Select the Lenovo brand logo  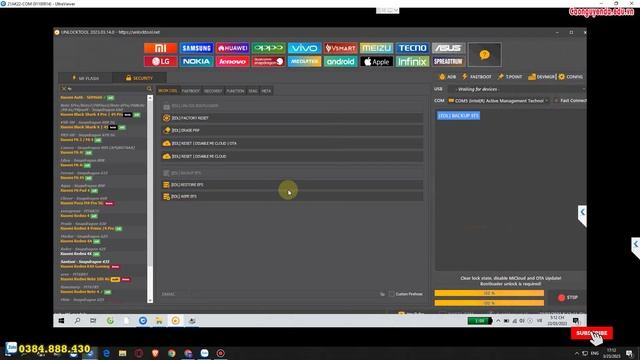coord(232,62)
